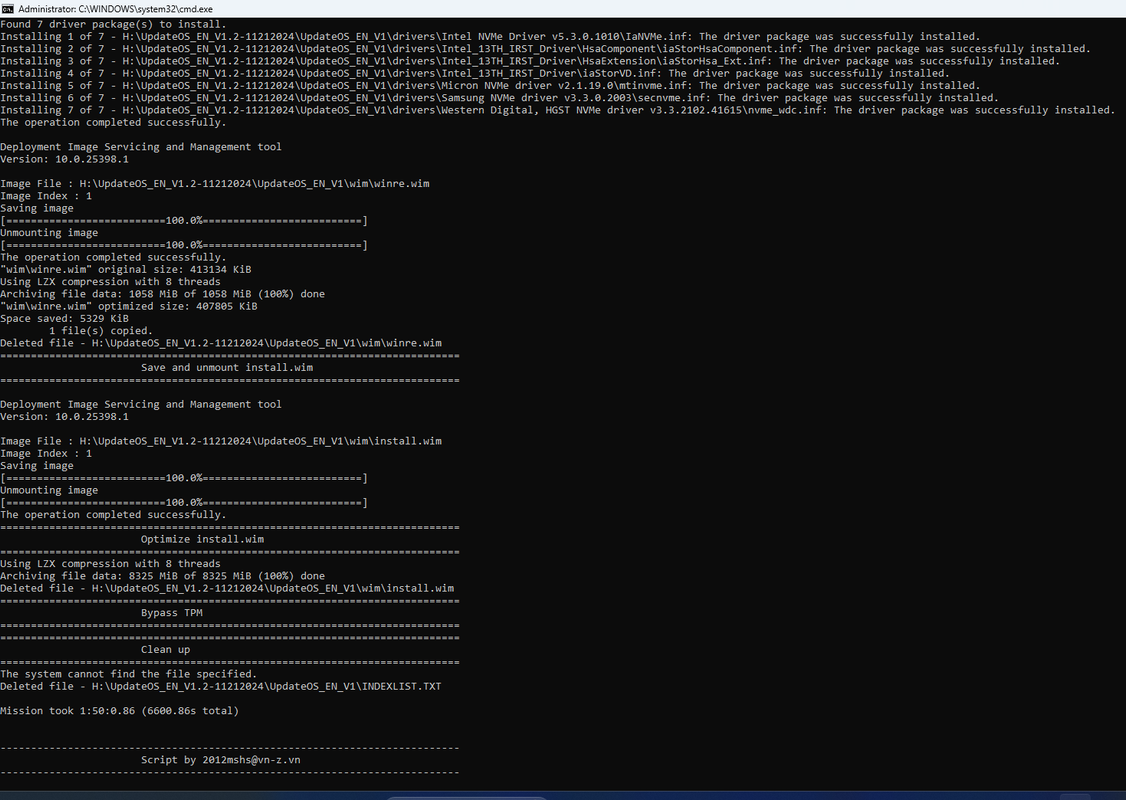The height and width of the screenshot is (800, 1126).
Task: Click the 'Deleted file' line for wim\install.wim
Action: pyautogui.click(x=227, y=588)
